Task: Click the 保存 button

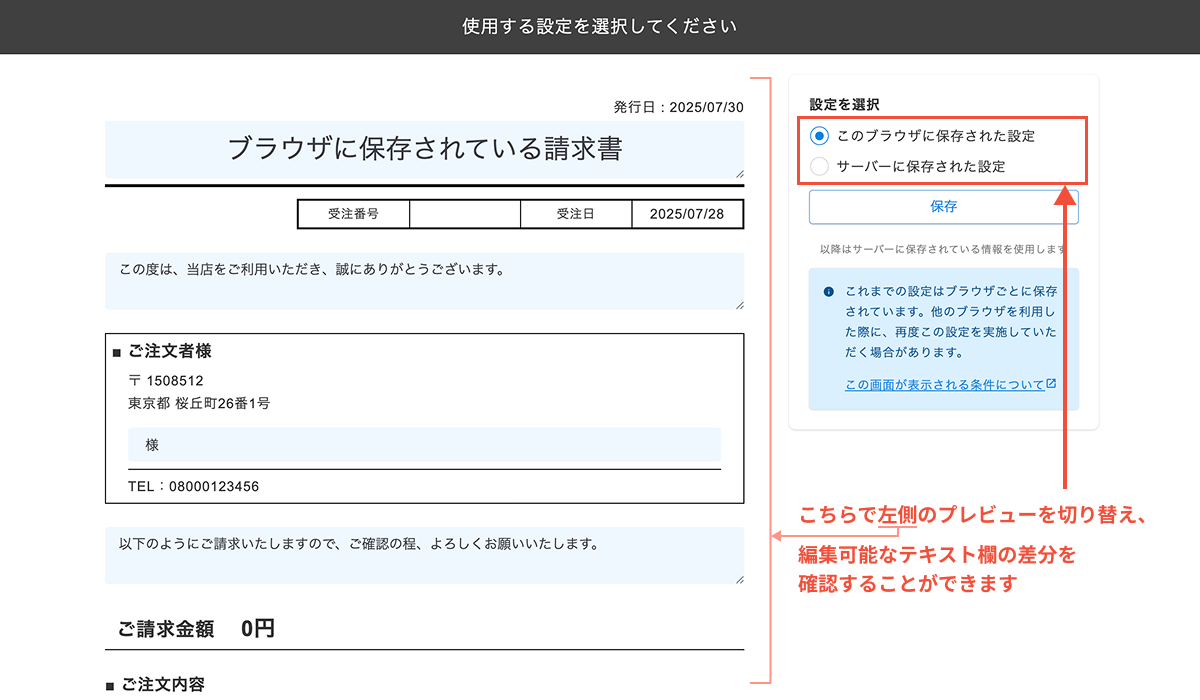Action: (946, 207)
